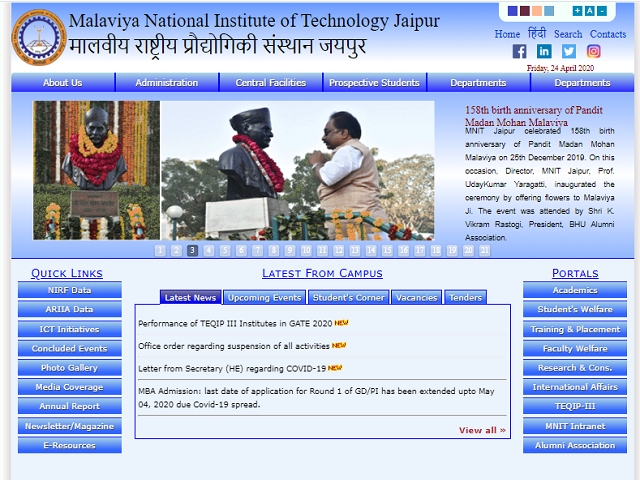Select the peach theme swatch

[537, 11]
